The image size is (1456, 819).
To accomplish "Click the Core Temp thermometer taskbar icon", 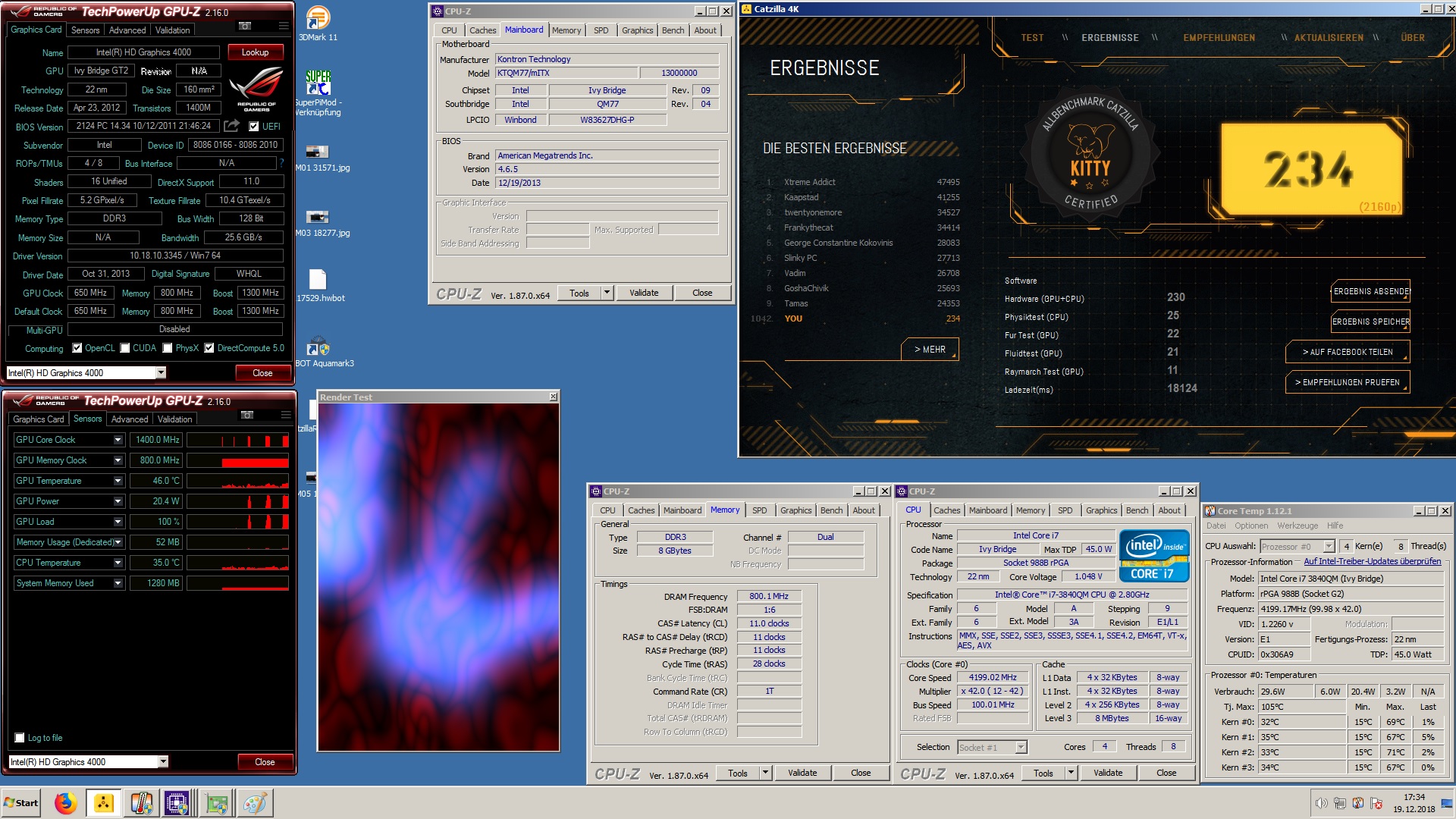I will (141, 803).
